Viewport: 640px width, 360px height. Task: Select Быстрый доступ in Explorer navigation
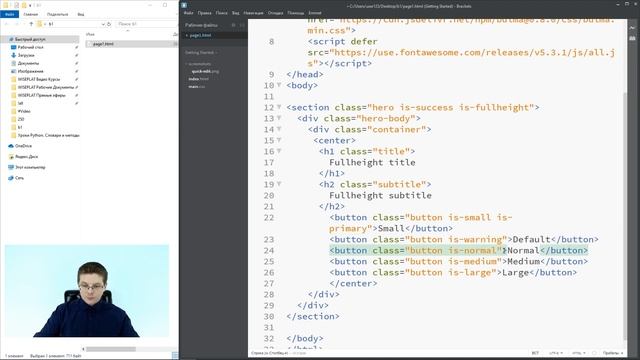pyautogui.click(x=30, y=39)
